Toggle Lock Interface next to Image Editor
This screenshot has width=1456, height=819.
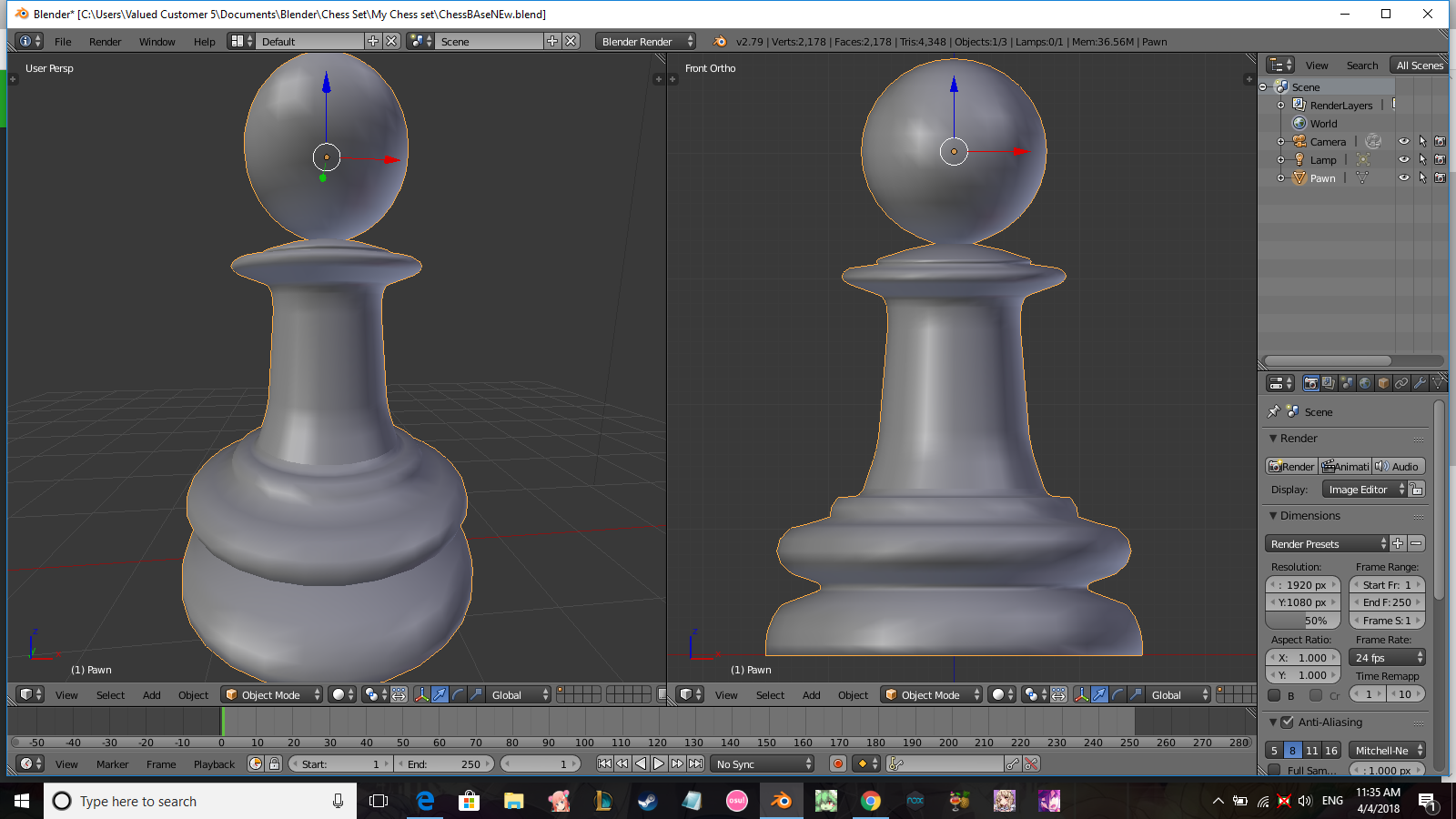(1417, 490)
